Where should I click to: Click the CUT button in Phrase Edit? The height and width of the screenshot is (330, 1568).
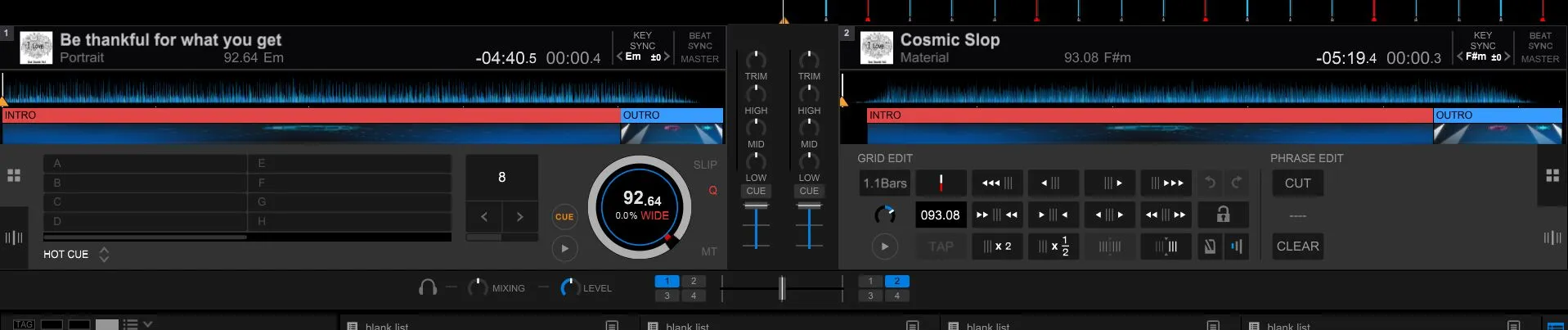point(1297,183)
